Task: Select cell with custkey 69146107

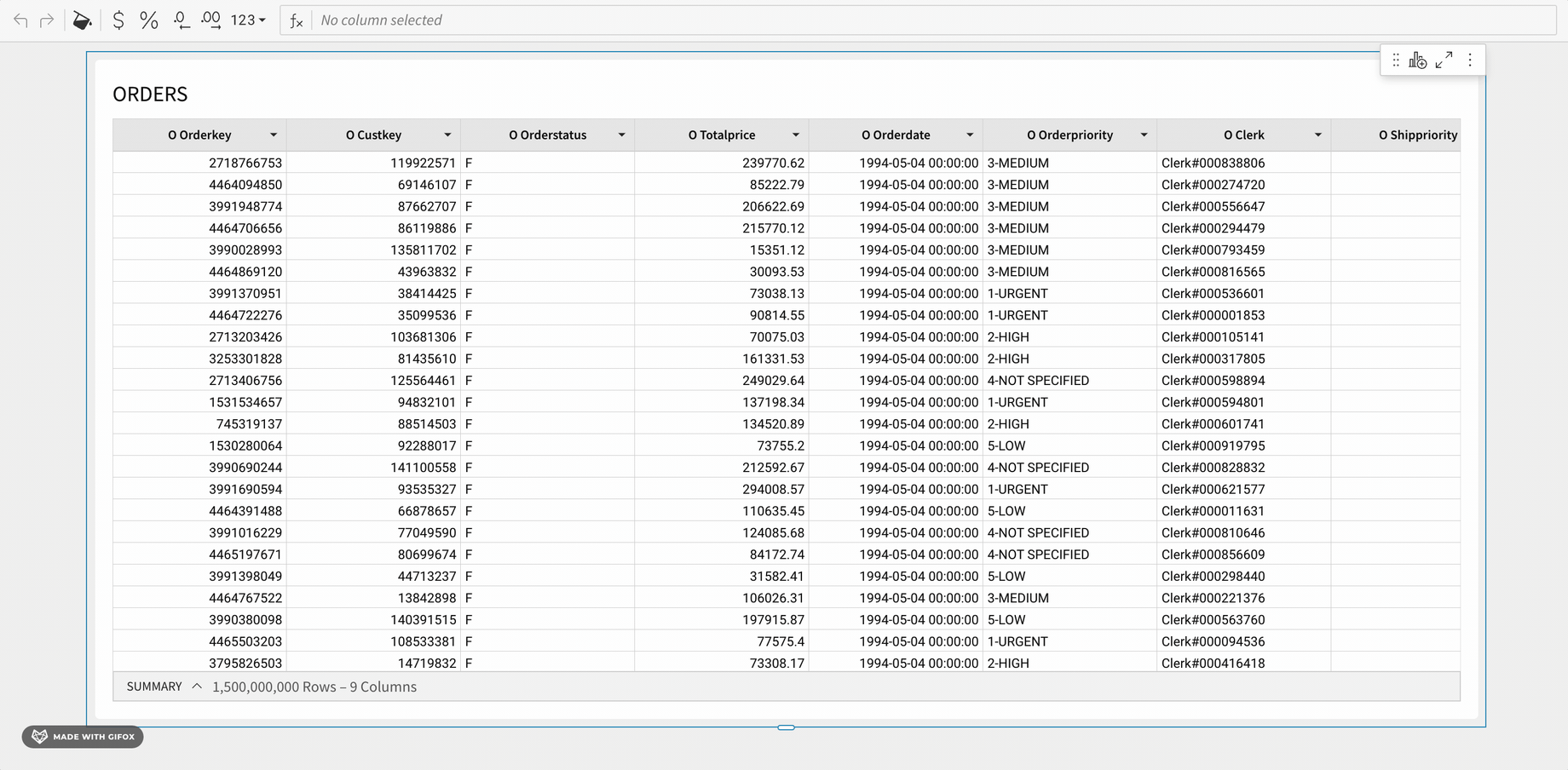Action: [373, 185]
